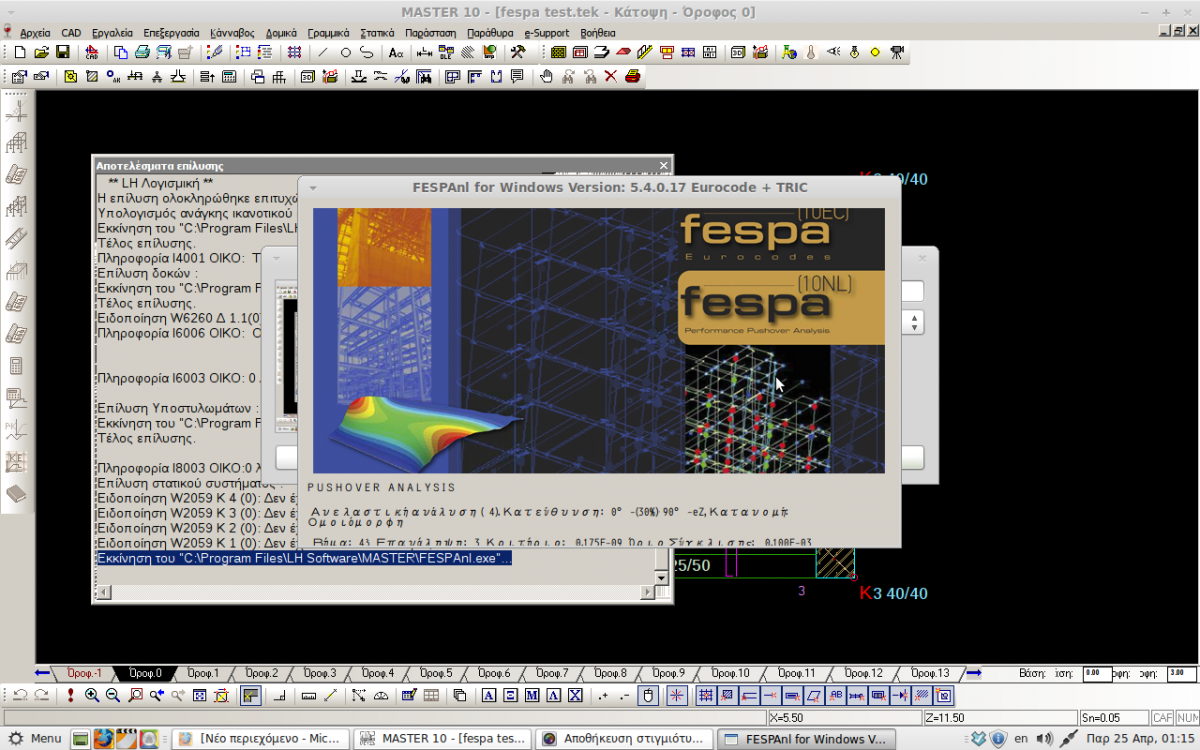Open the Επεξεργασία menu
Image resolution: width=1200 pixels, height=750 pixels.
(172, 32)
